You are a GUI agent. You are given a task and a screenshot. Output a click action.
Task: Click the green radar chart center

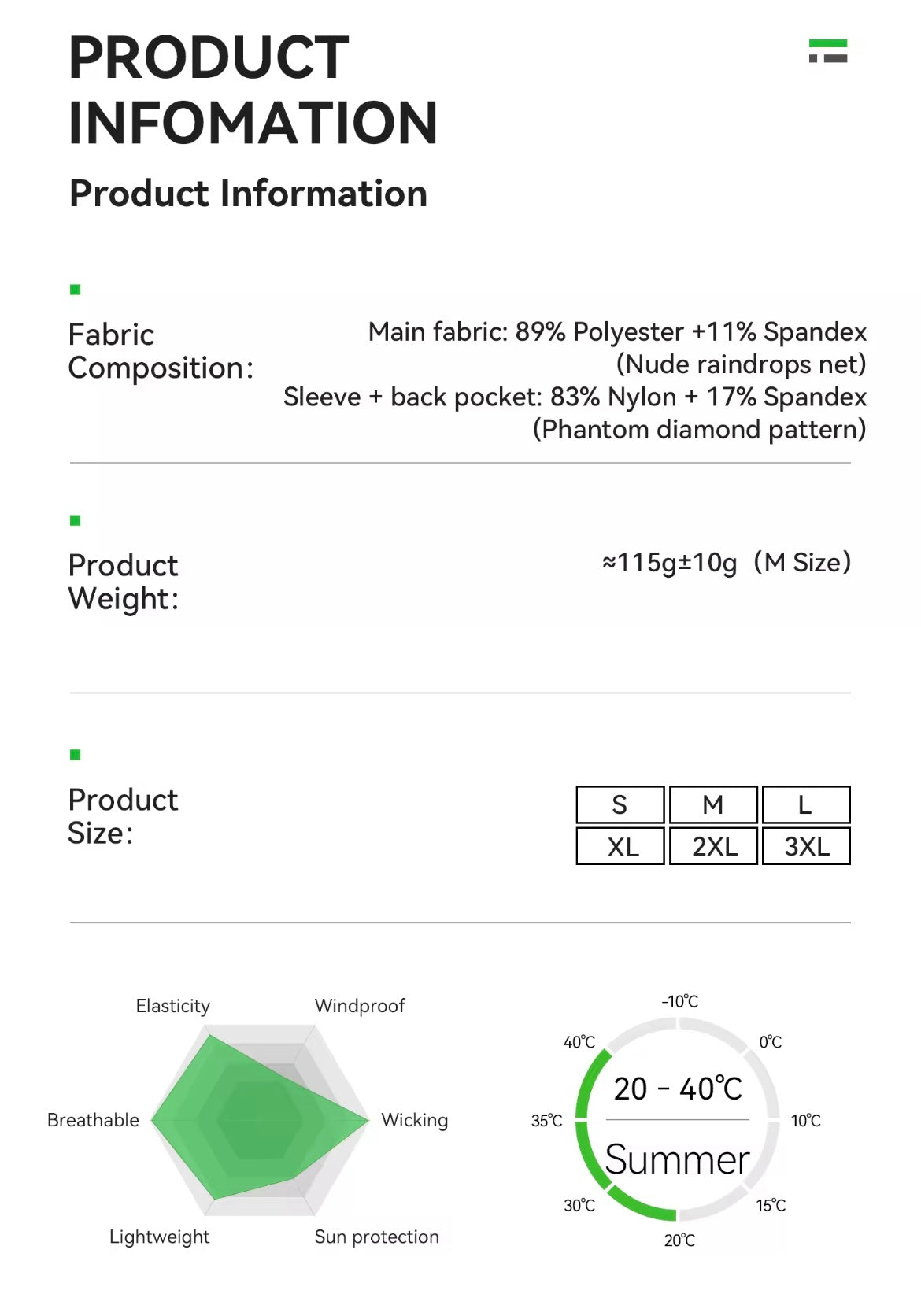tap(259, 1119)
